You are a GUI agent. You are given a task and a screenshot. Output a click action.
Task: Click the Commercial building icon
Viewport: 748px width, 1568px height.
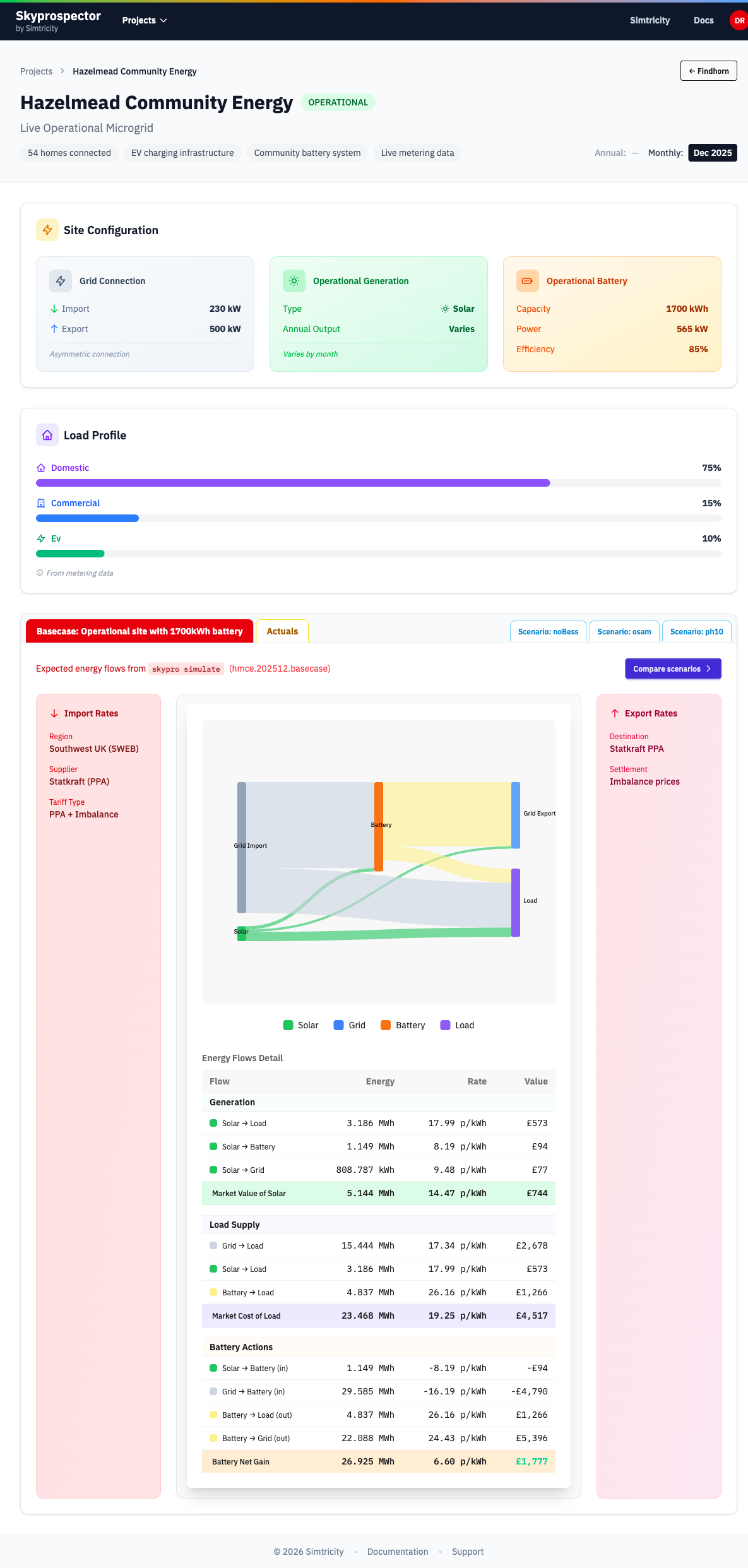[x=41, y=503]
